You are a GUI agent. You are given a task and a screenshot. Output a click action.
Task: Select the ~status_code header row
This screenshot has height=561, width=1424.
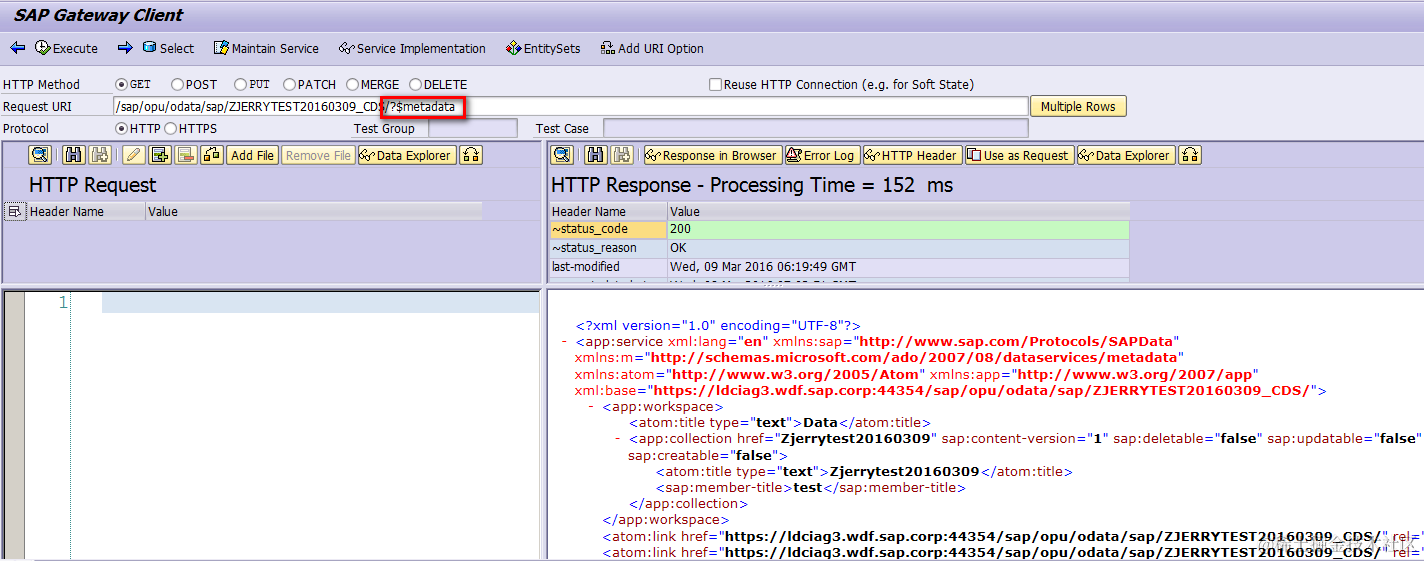(x=609, y=230)
